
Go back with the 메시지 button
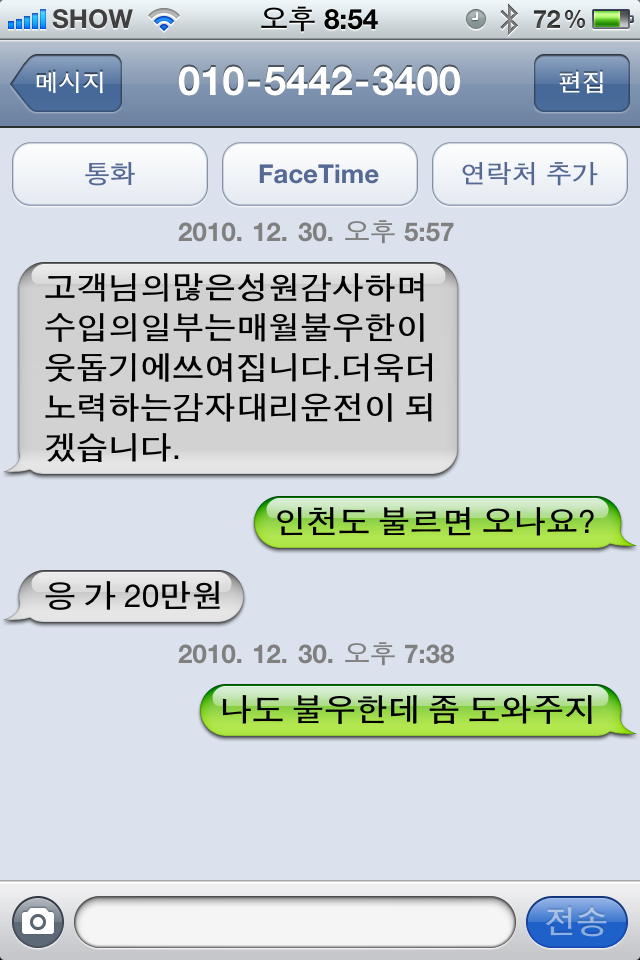tap(67, 83)
